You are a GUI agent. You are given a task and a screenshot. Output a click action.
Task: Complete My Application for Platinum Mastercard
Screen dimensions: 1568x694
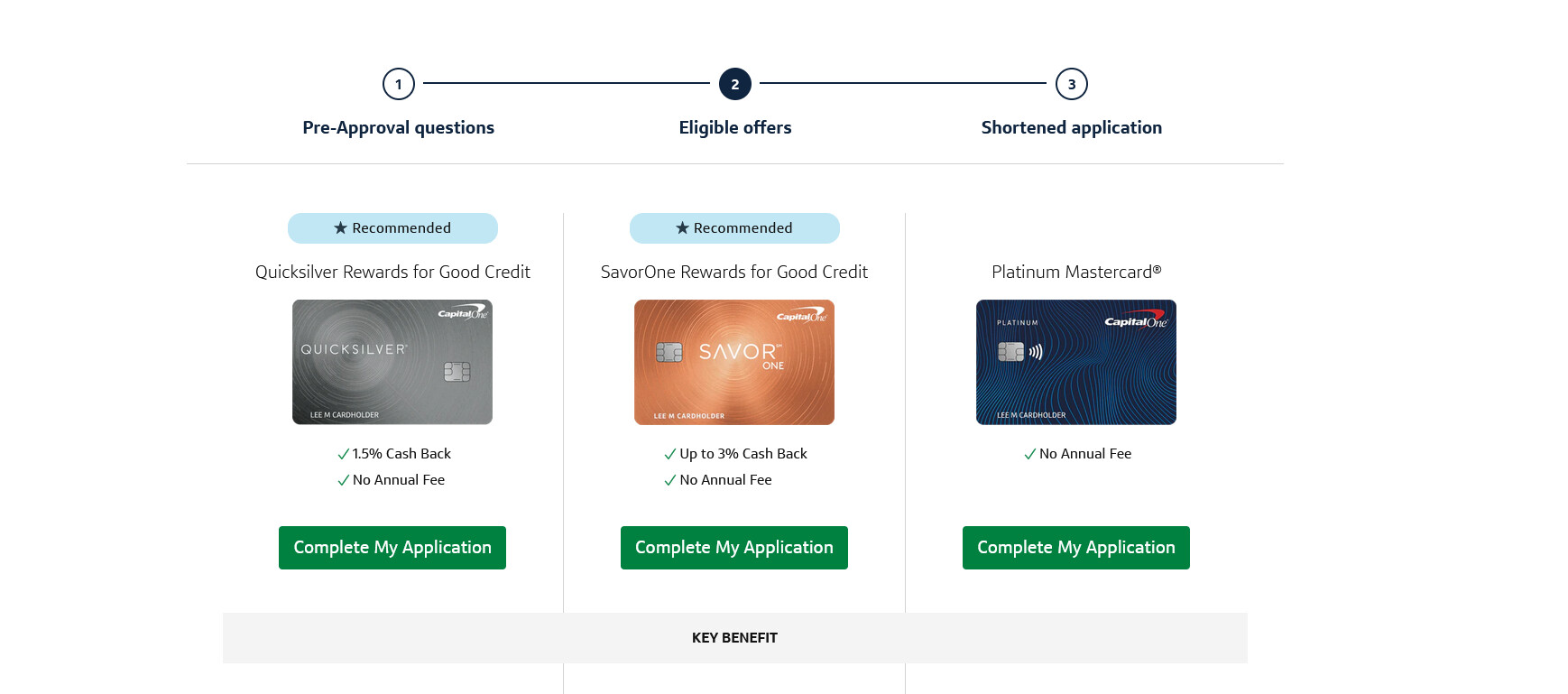(1076, 548)
